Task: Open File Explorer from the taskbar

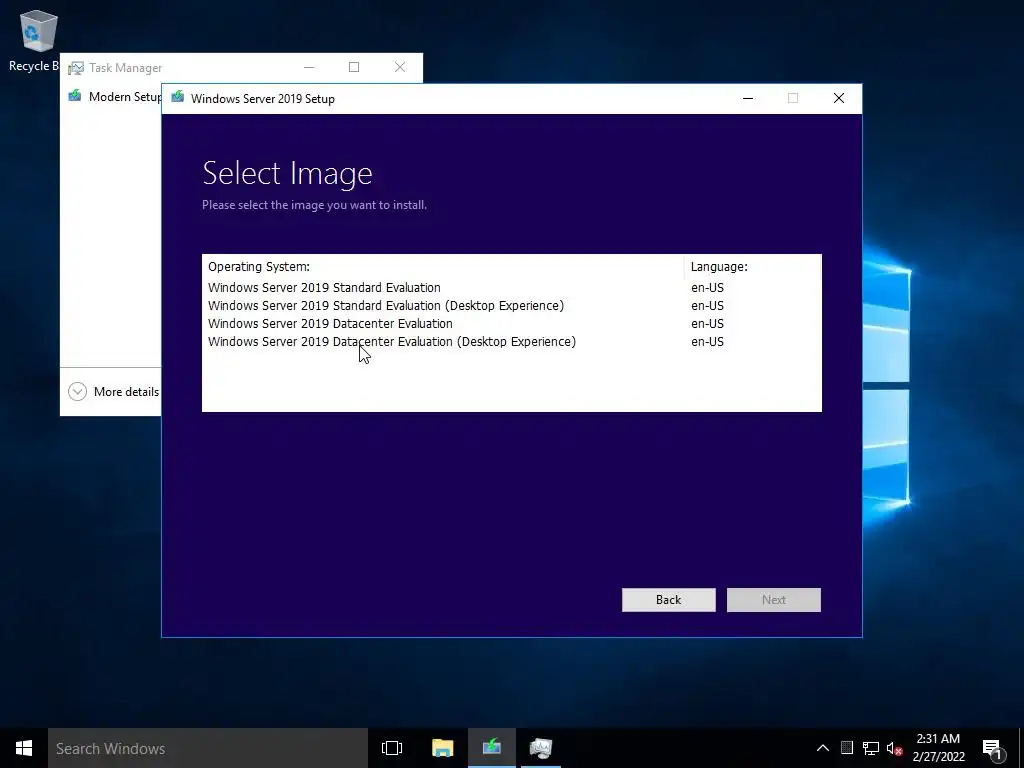Action: pyautogui.click(x=442, y=748)
